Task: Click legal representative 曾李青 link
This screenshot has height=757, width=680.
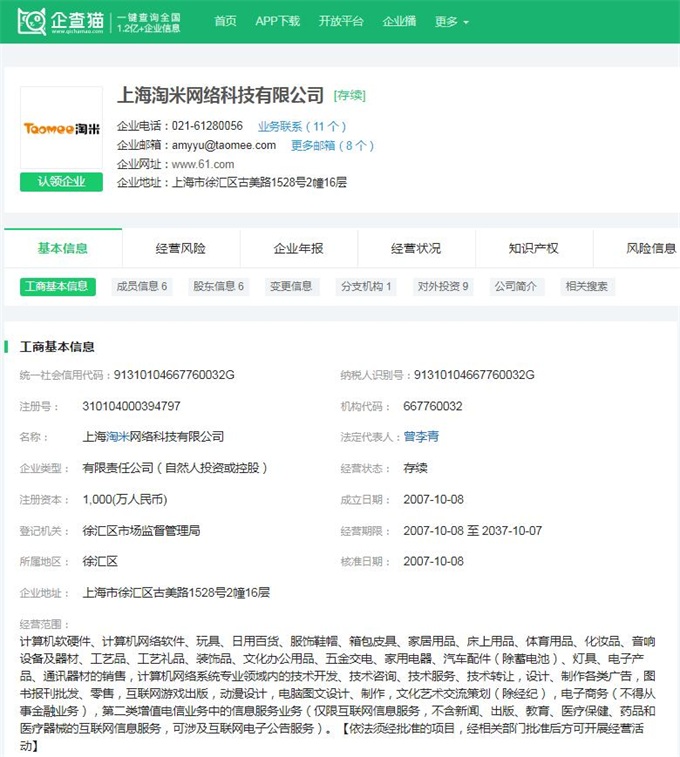Action: [x=421, y=437]
